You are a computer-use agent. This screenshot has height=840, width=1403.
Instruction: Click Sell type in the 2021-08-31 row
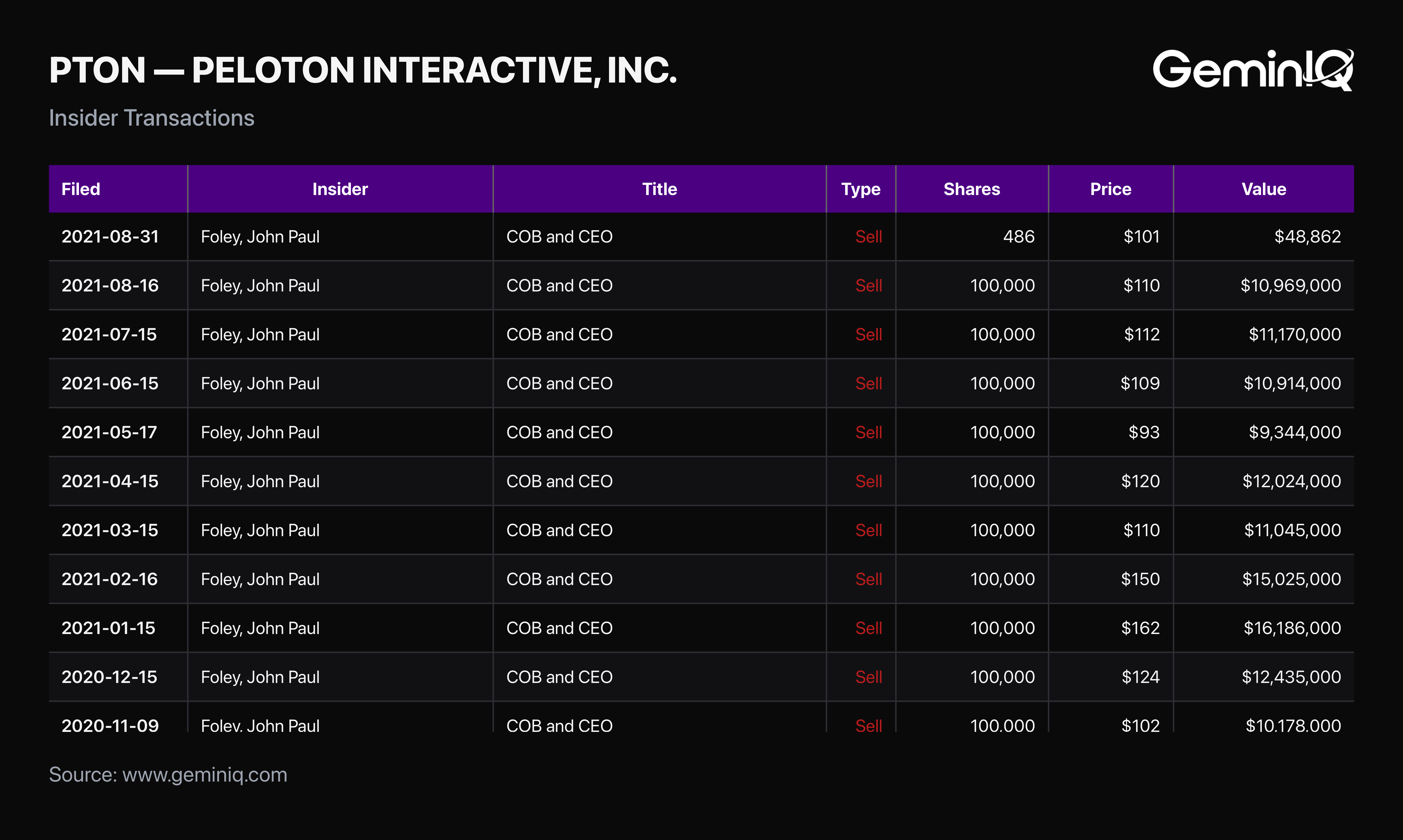(x=869, y=237)
